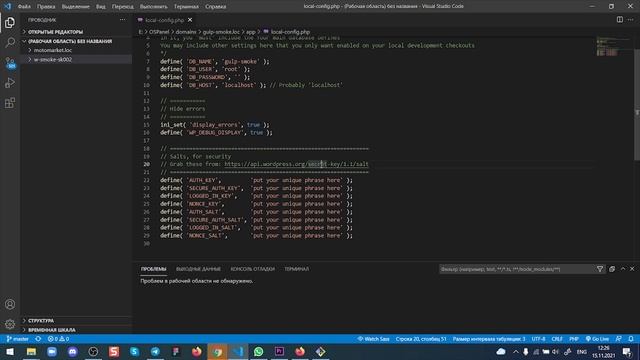Close the local-config.php editor tab
The height and width of the screenshot is (360, 640).
(190, 20)
